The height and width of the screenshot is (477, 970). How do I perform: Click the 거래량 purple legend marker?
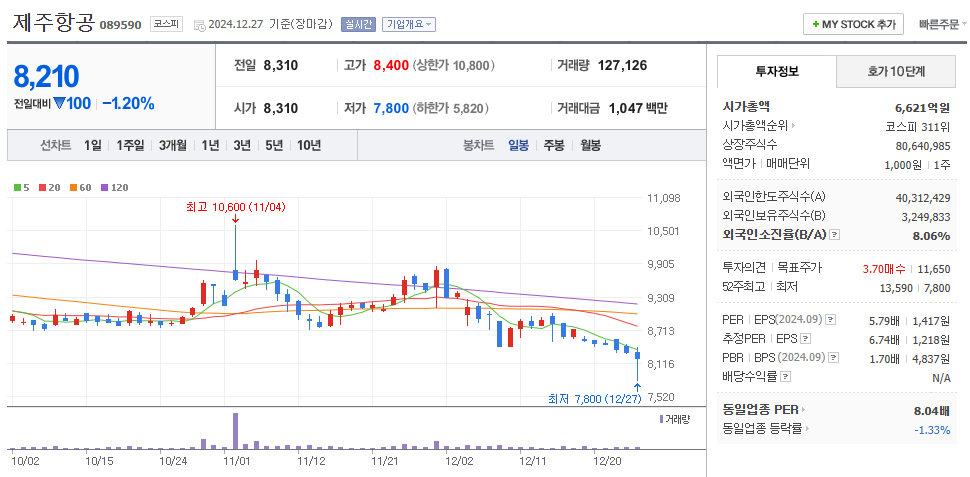point(661,419)
